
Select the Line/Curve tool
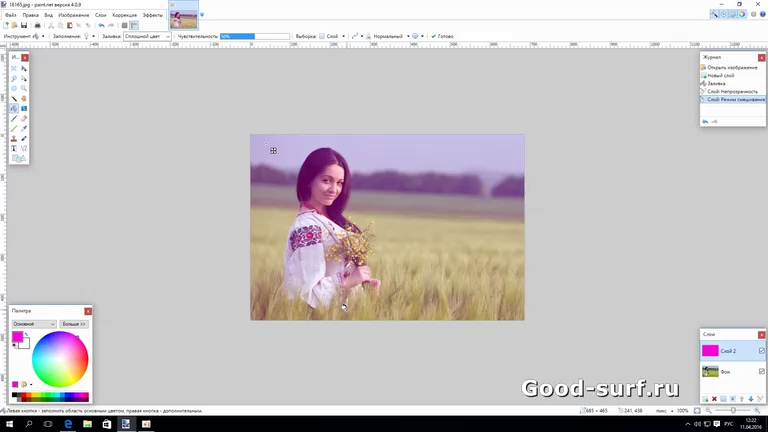click(x=24, y=148)
